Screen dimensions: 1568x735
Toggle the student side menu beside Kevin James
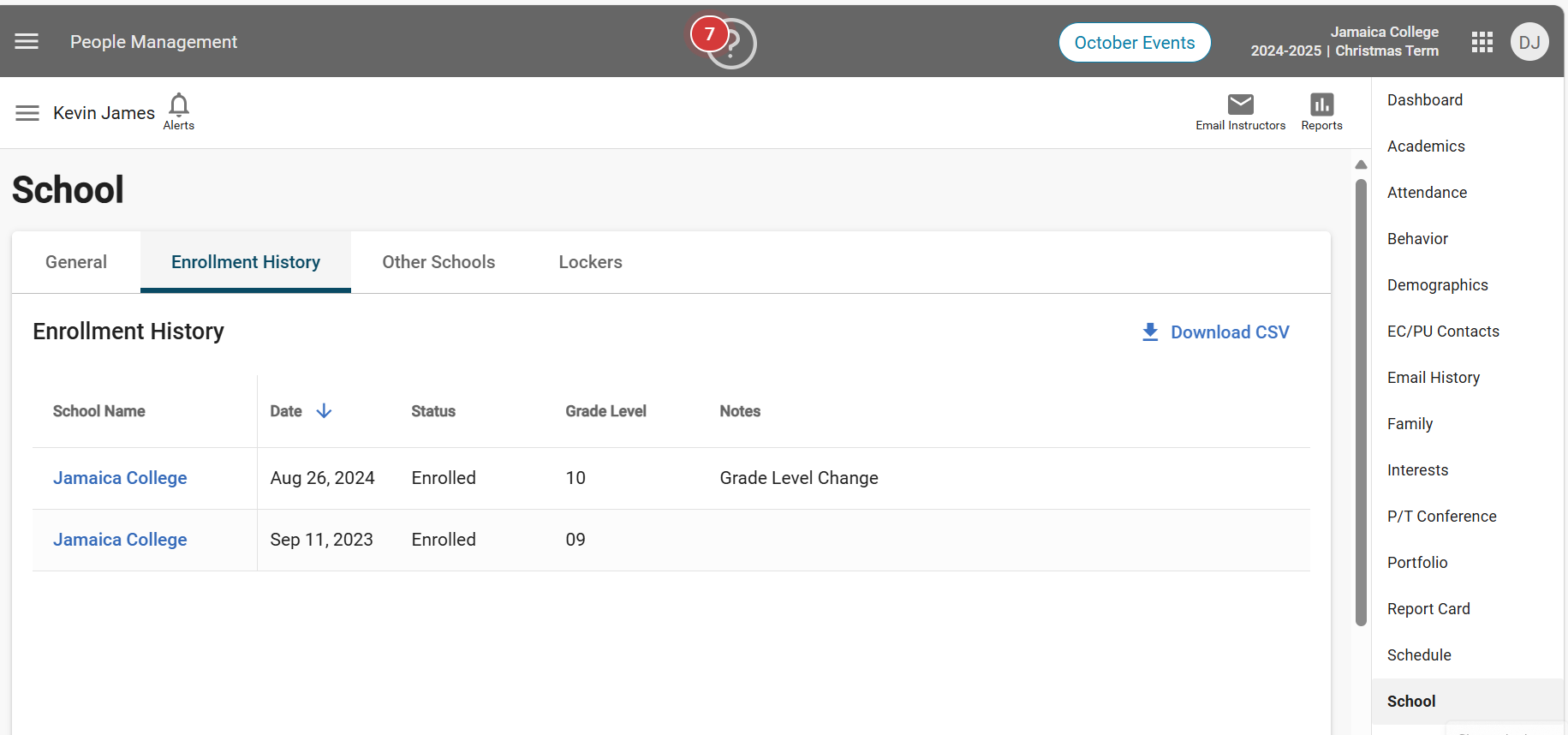tap(27, 113)
